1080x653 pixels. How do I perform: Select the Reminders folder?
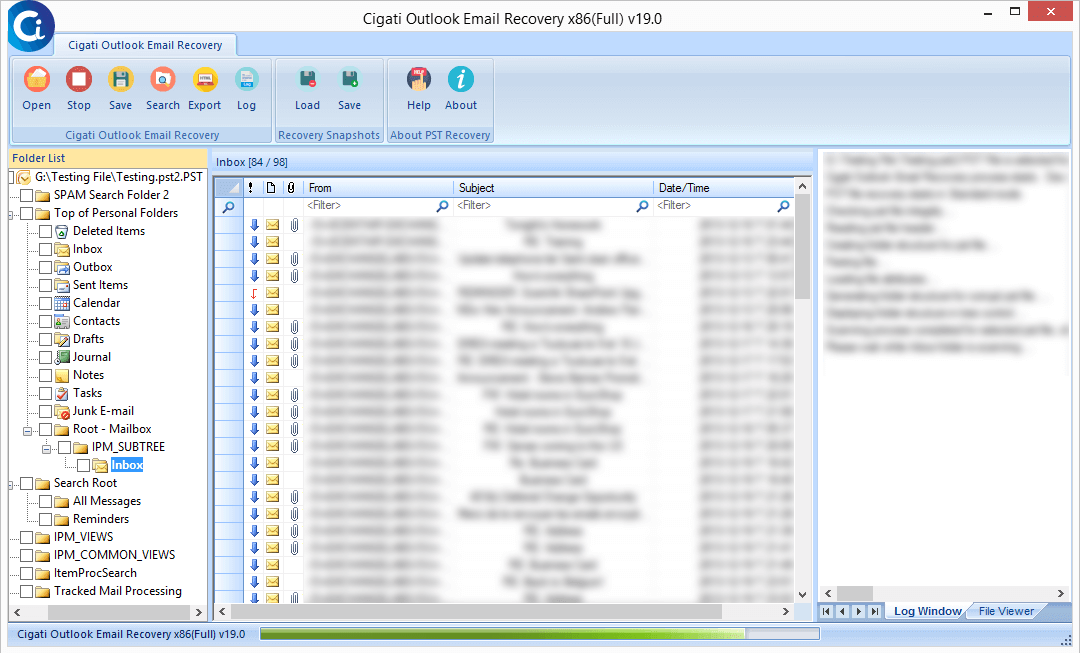(x=101, y=519)
